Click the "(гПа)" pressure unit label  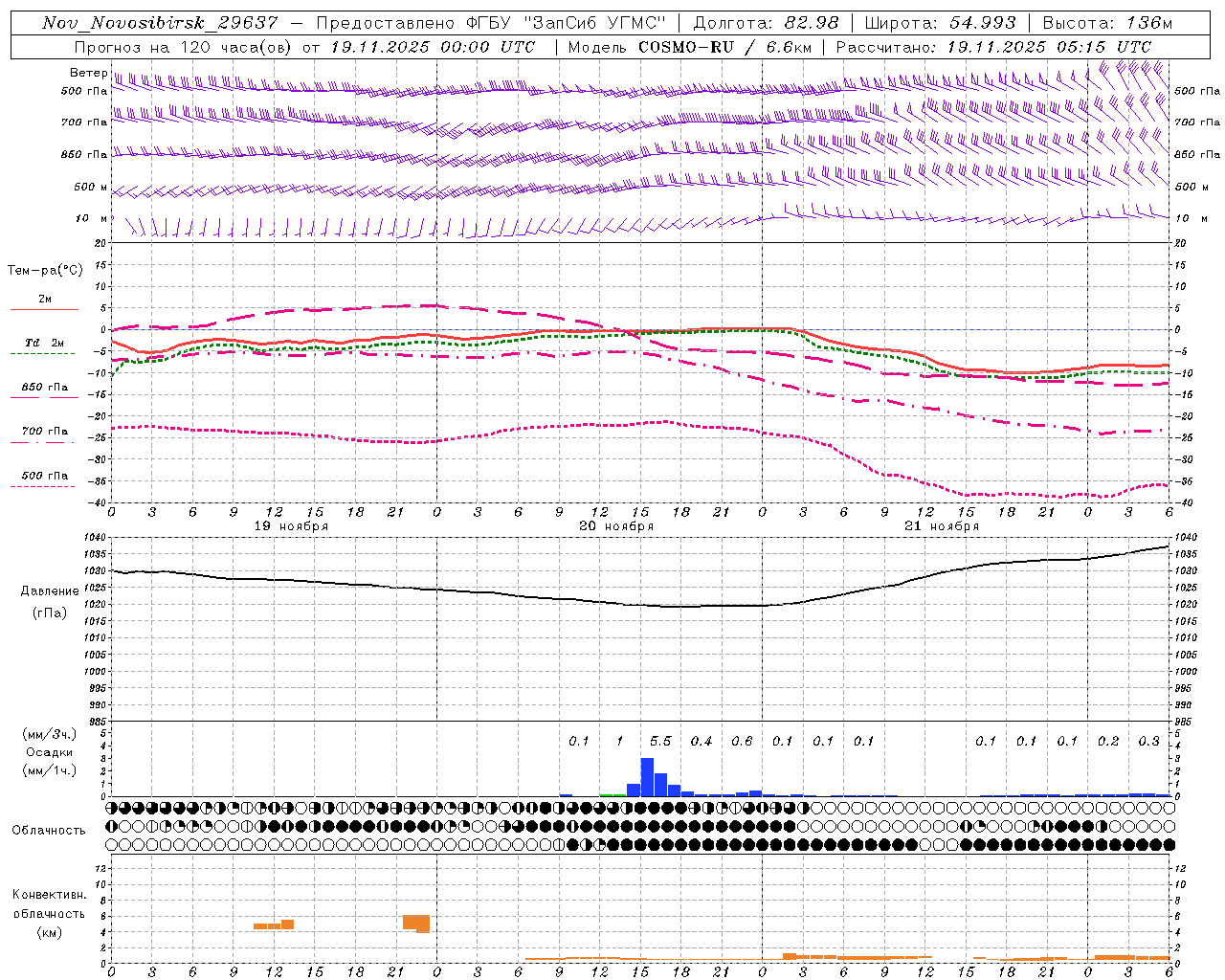[x=50, y=613]
